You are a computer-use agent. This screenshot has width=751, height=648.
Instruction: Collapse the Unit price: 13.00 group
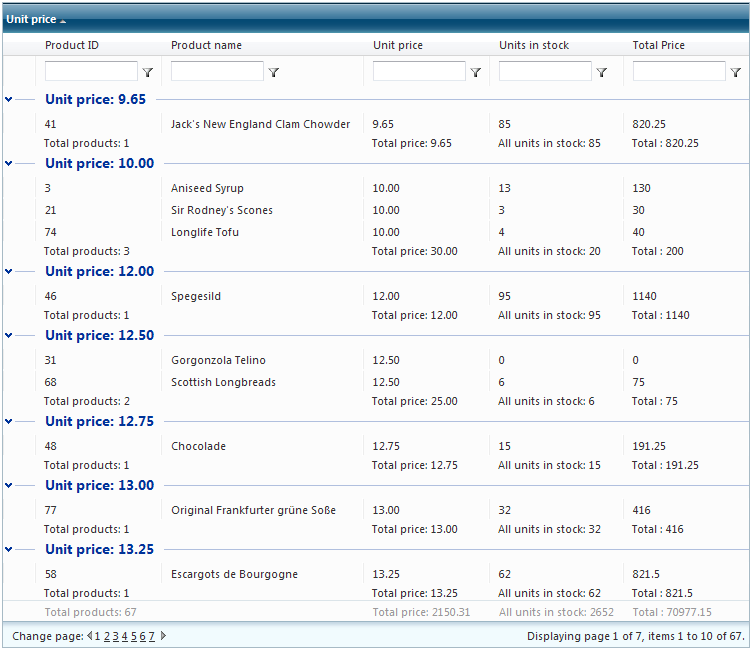pyautogui.click(x=9, y=485)
